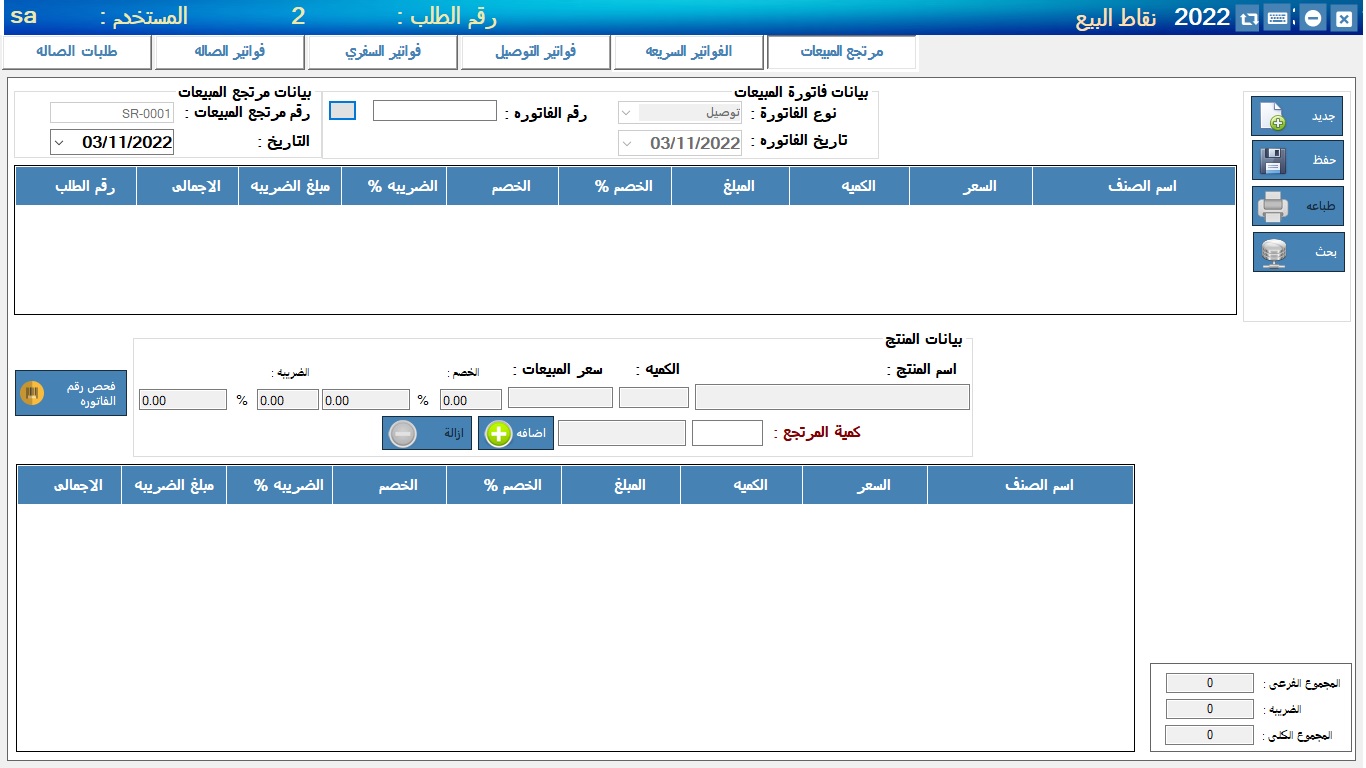Open the invoice date (تاريخ الفاتوره) picker
Screen dimensions: 1366x768
click(x=627, y=143)
